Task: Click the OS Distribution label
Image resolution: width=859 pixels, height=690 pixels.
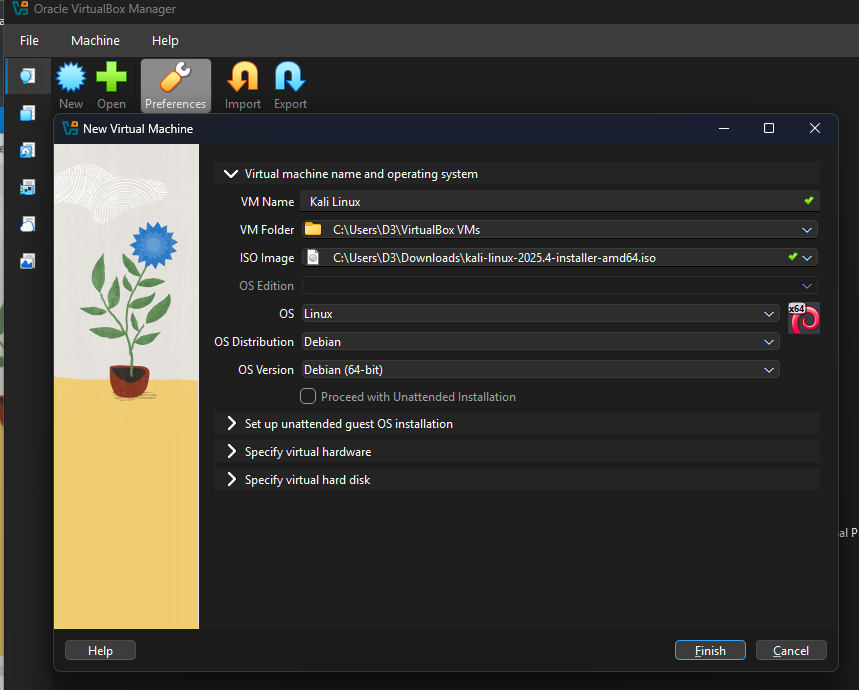Action: (254, 342)
